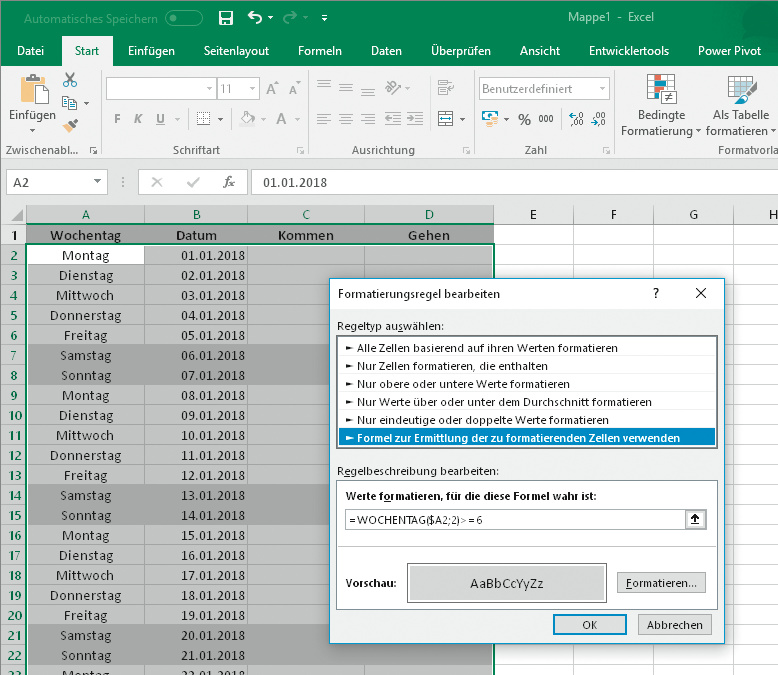The image size is (778, 675).
Task: Expand the number format Benutzerdefiniert dropdown
Action: tap(602, 89)
